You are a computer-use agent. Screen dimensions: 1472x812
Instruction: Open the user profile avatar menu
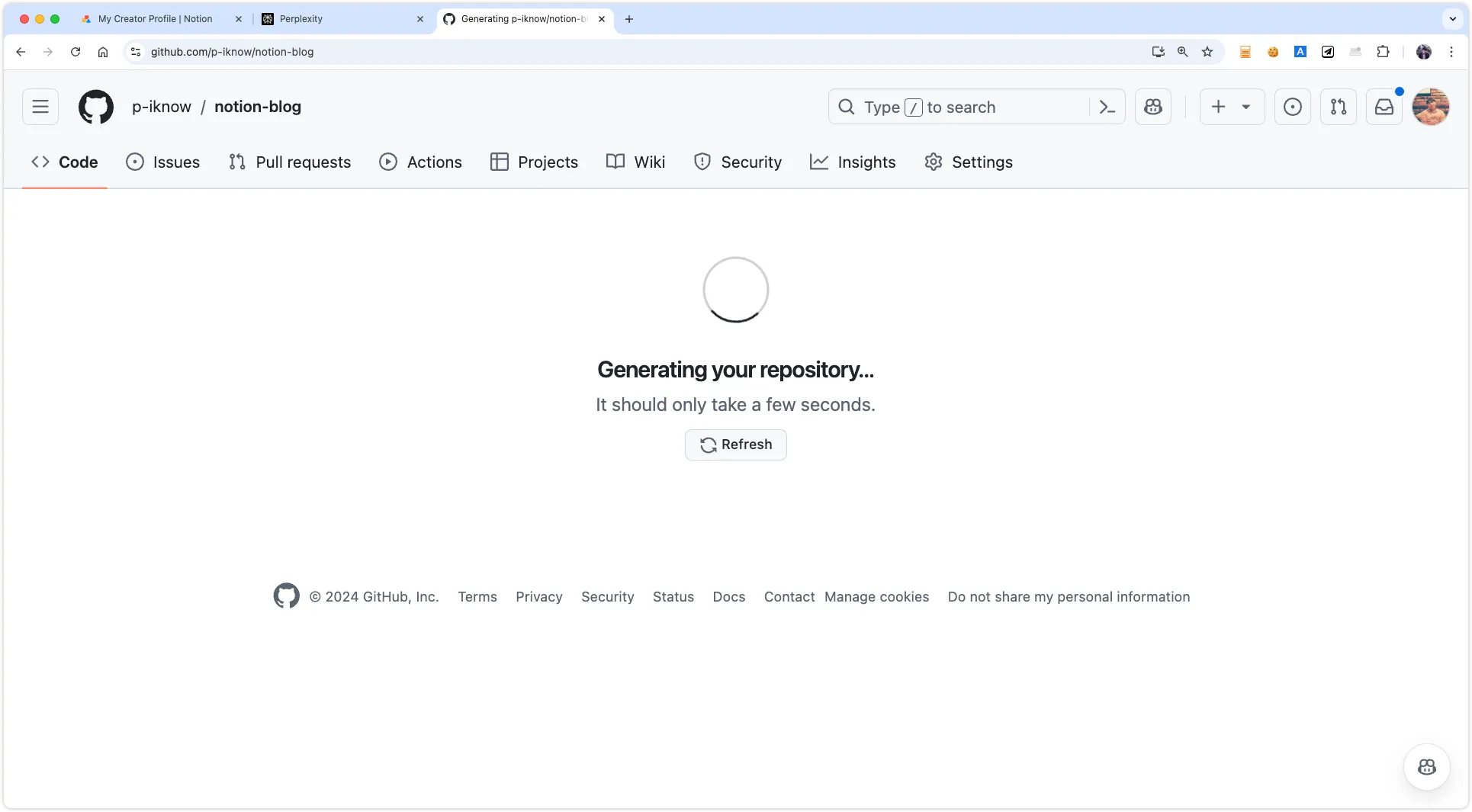(x=1430, y=108)
